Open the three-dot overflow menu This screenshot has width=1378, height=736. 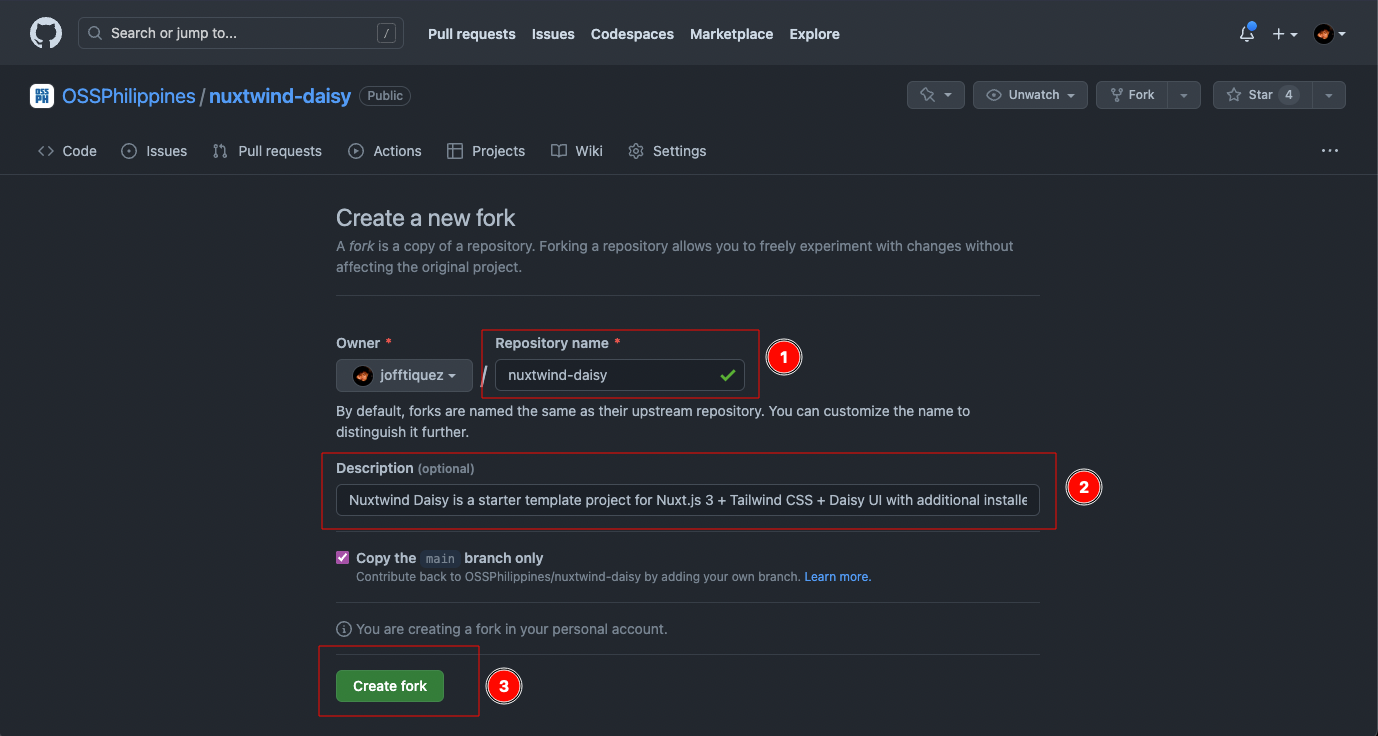pyautogui.click(x=1330, y=151)
